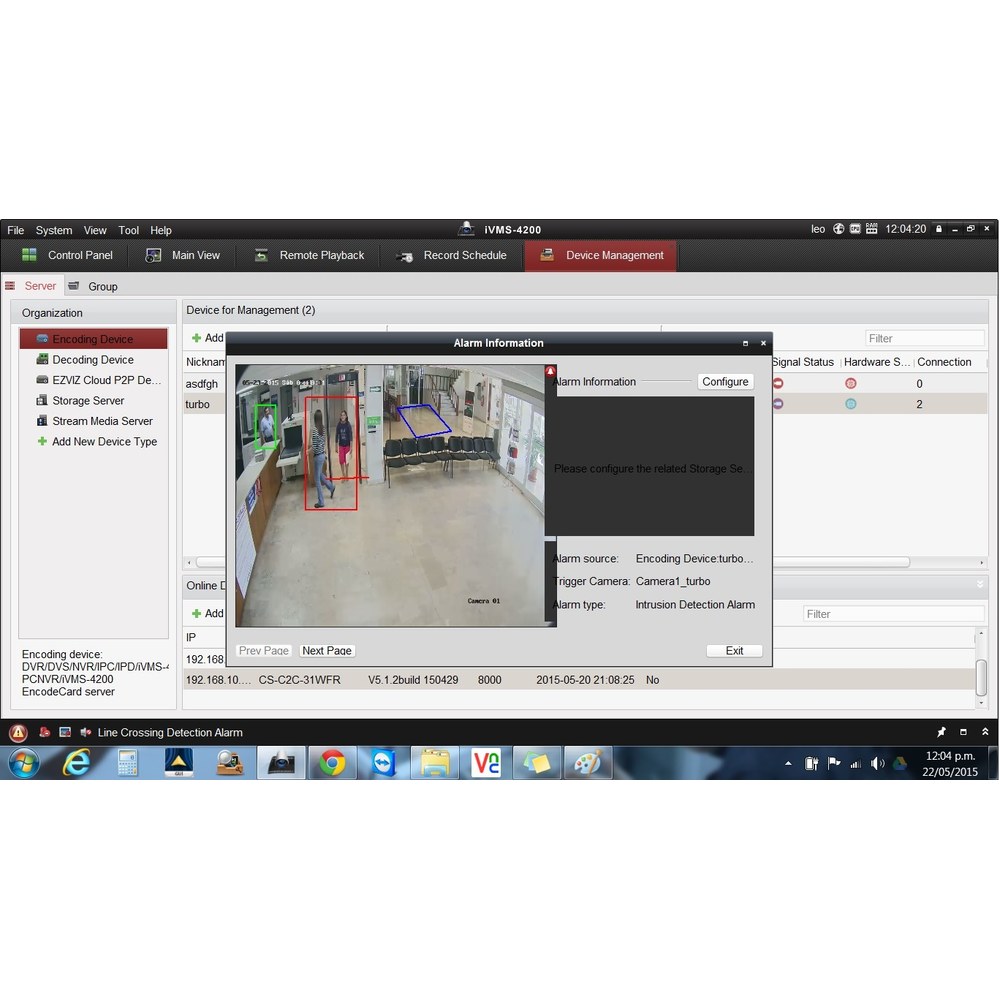Click Signal Status icon for asdfgh row
Image resolution: width=1000 pixels, height=1000 pixels.
pos(778,383)
